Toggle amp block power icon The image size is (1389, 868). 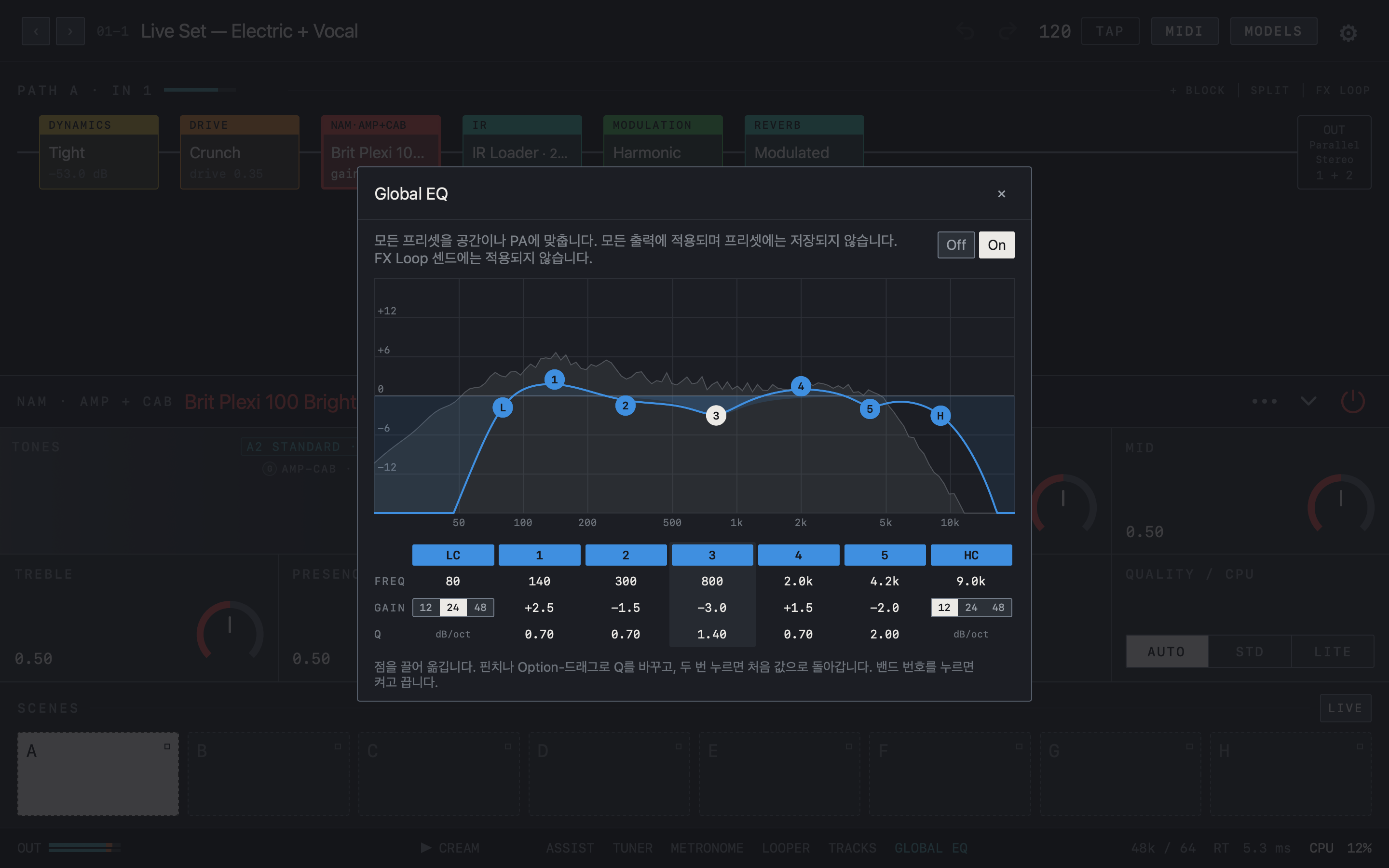[x=1352, y=401]
